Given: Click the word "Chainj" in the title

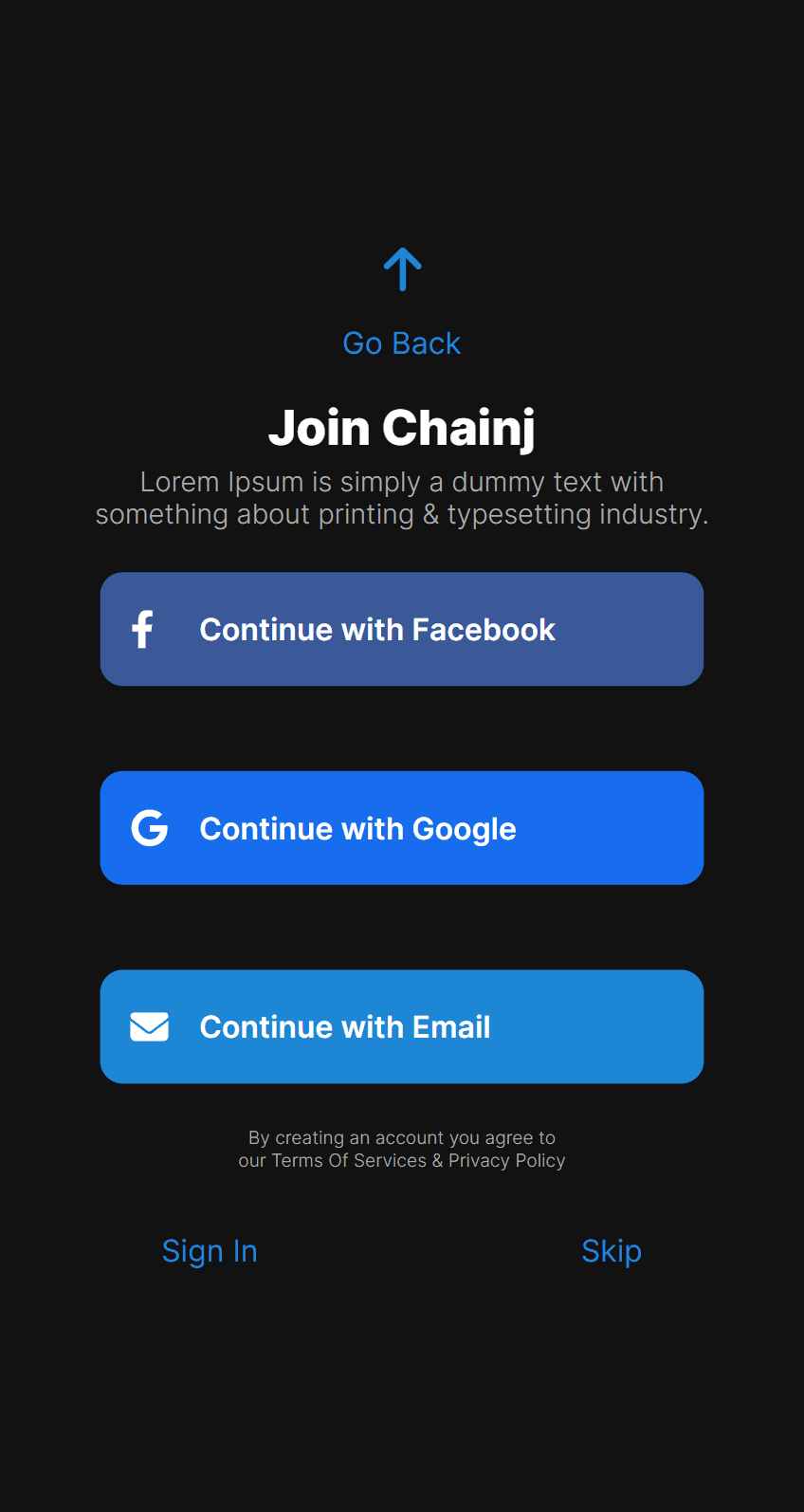Looking at the screenshot, I should pos(459,428).
